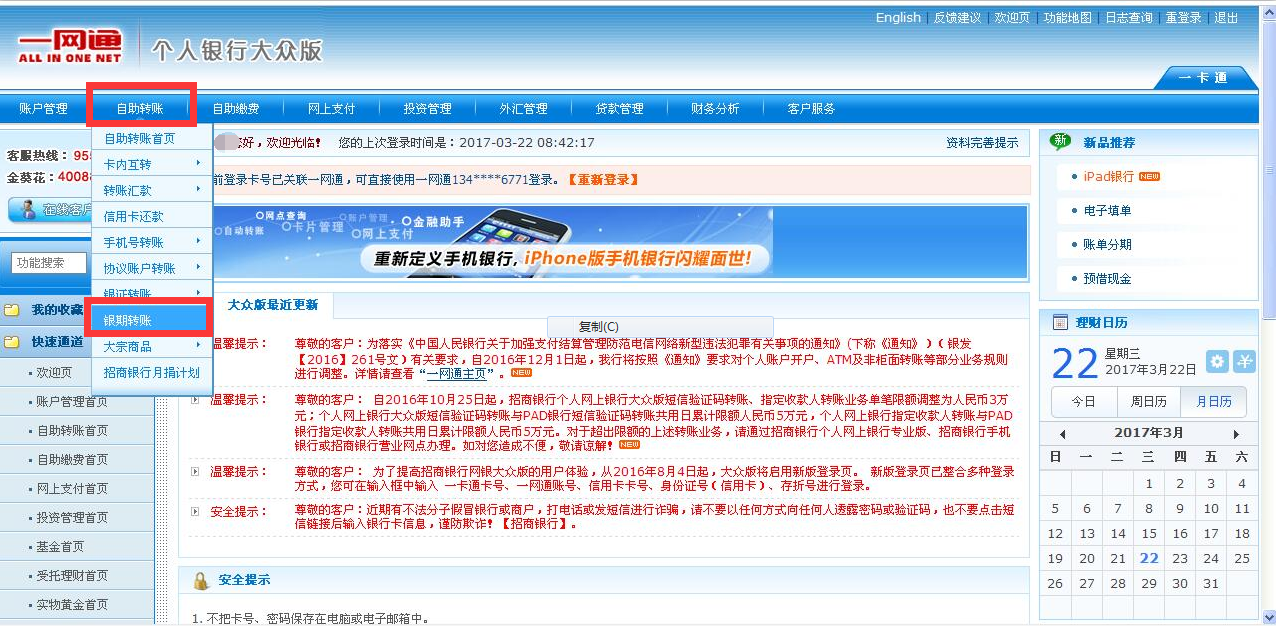1276x626 pixels.
Task: Switch calendar to 月日历 view
Action: 1214,401
